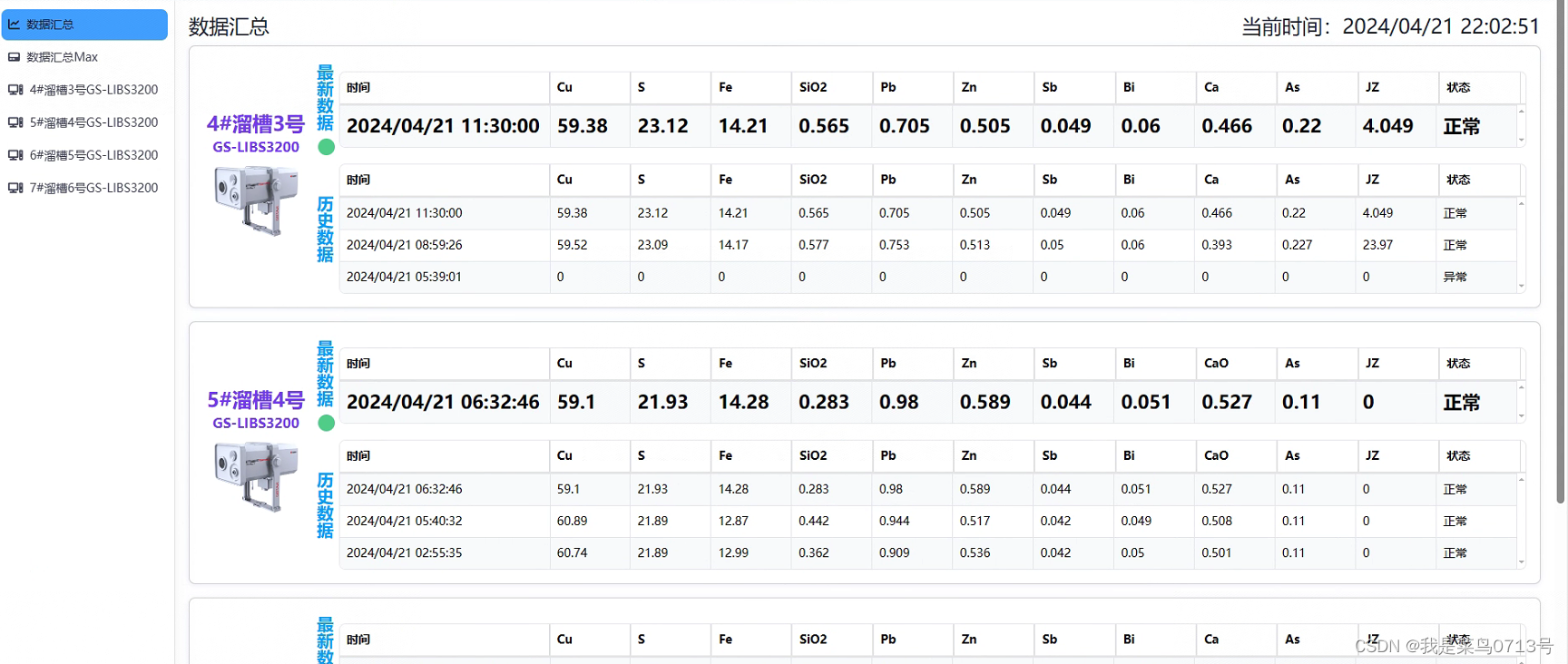Click icon beside 数据汇总Max in sidebar

click(14, 57)
